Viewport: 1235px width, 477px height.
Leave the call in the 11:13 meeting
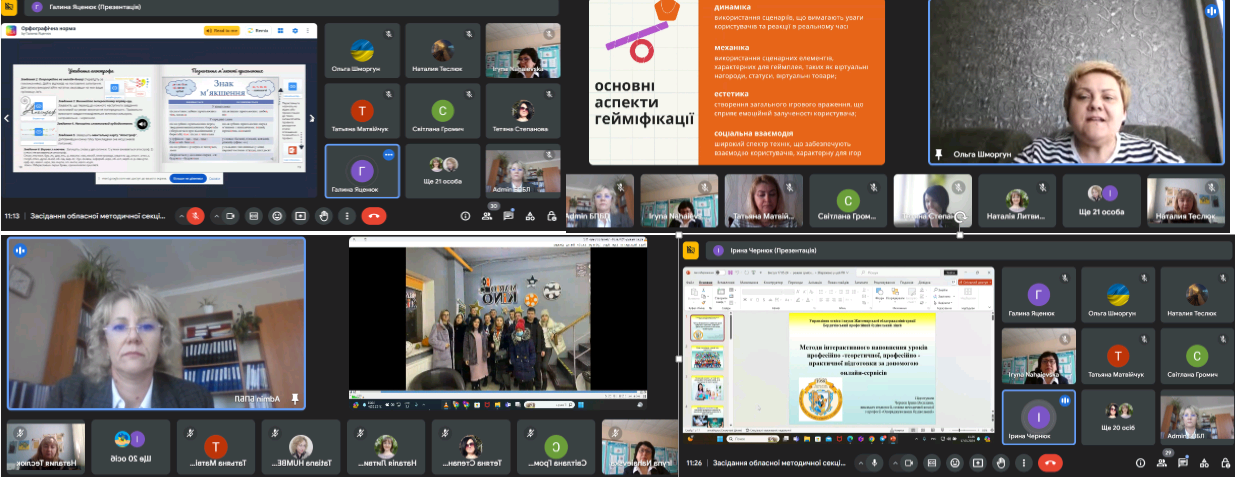[x=375, y=215]
